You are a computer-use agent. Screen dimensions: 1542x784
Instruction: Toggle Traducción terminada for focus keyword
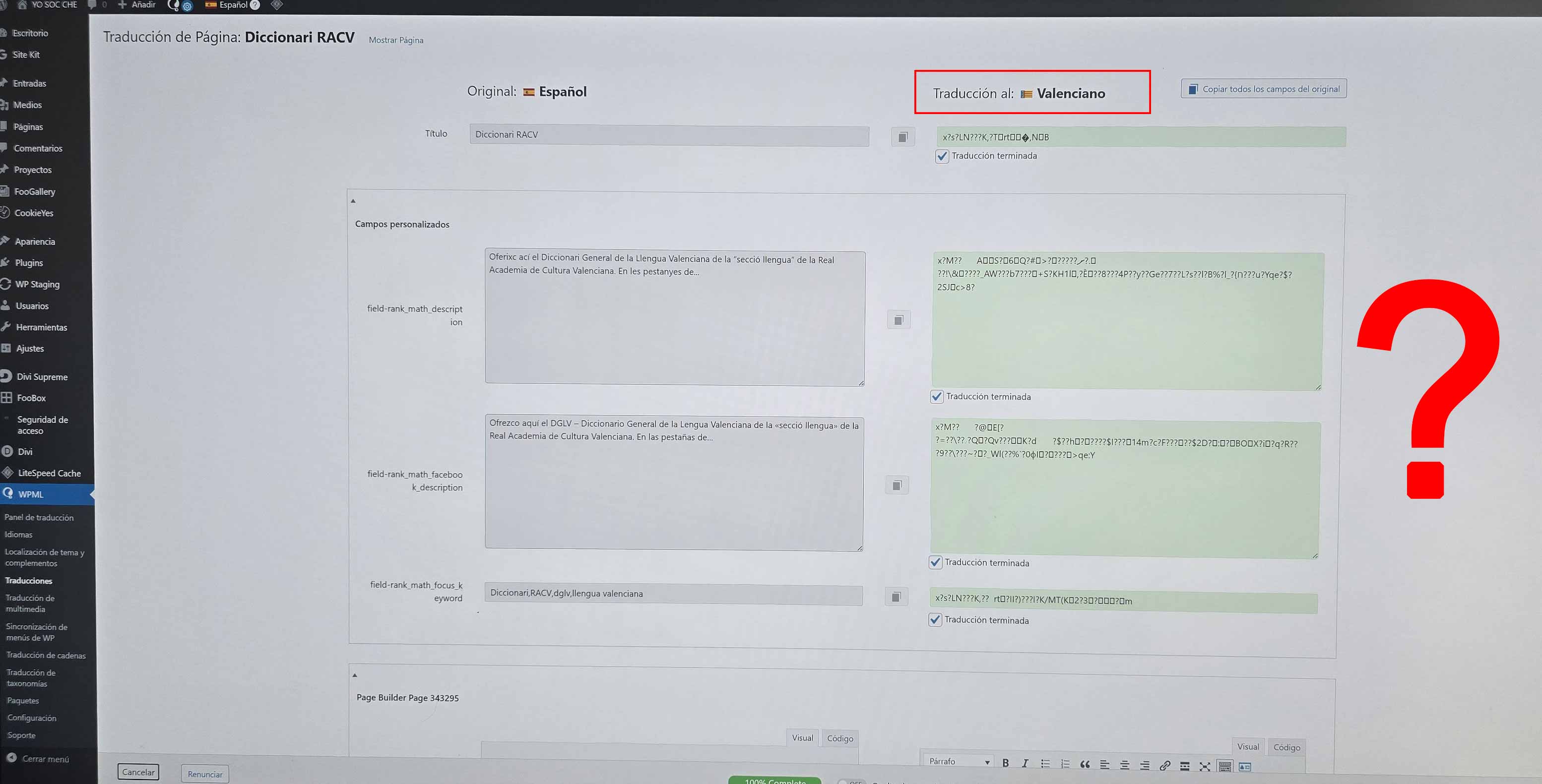tap(935, 619)
